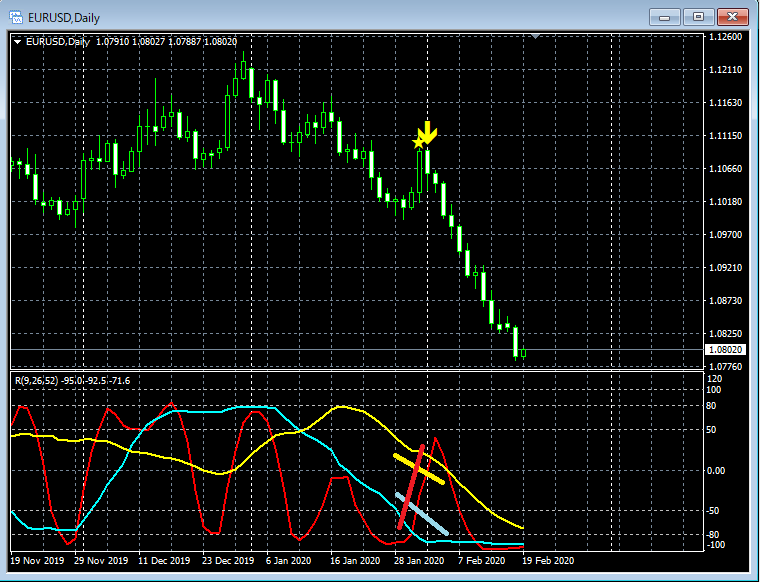Viewport: 761px width, 582px height.
Task: Click the 1.12600 price scale label
Action: coord(723,37)
